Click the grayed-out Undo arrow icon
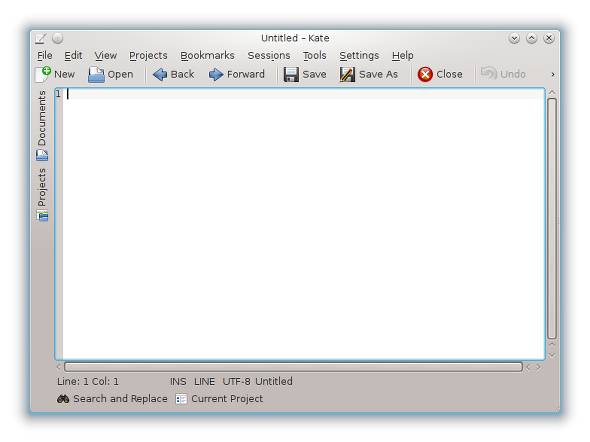590x442 pixels. point(489,73)
